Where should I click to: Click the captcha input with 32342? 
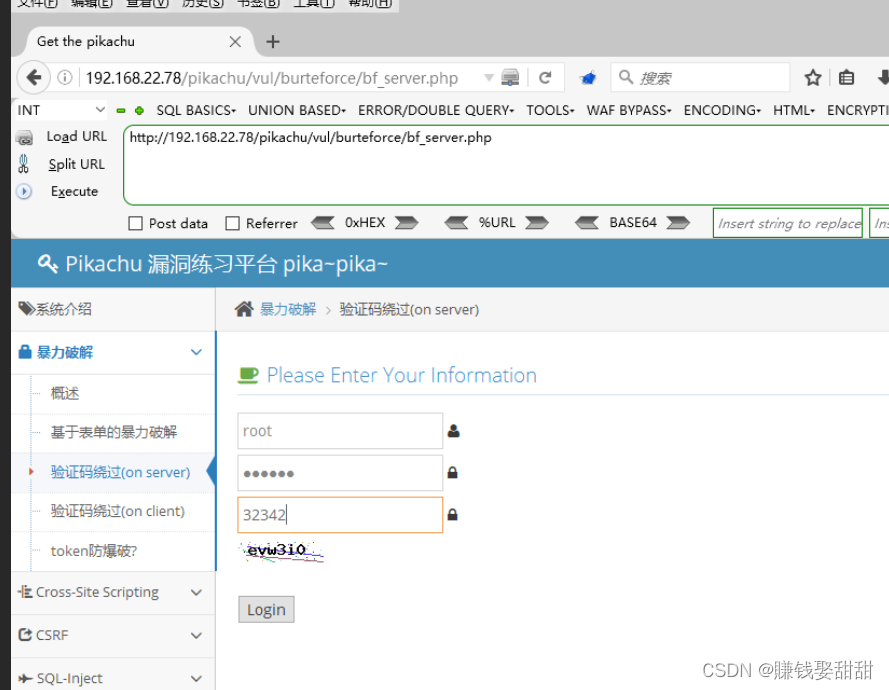[340, 515]
